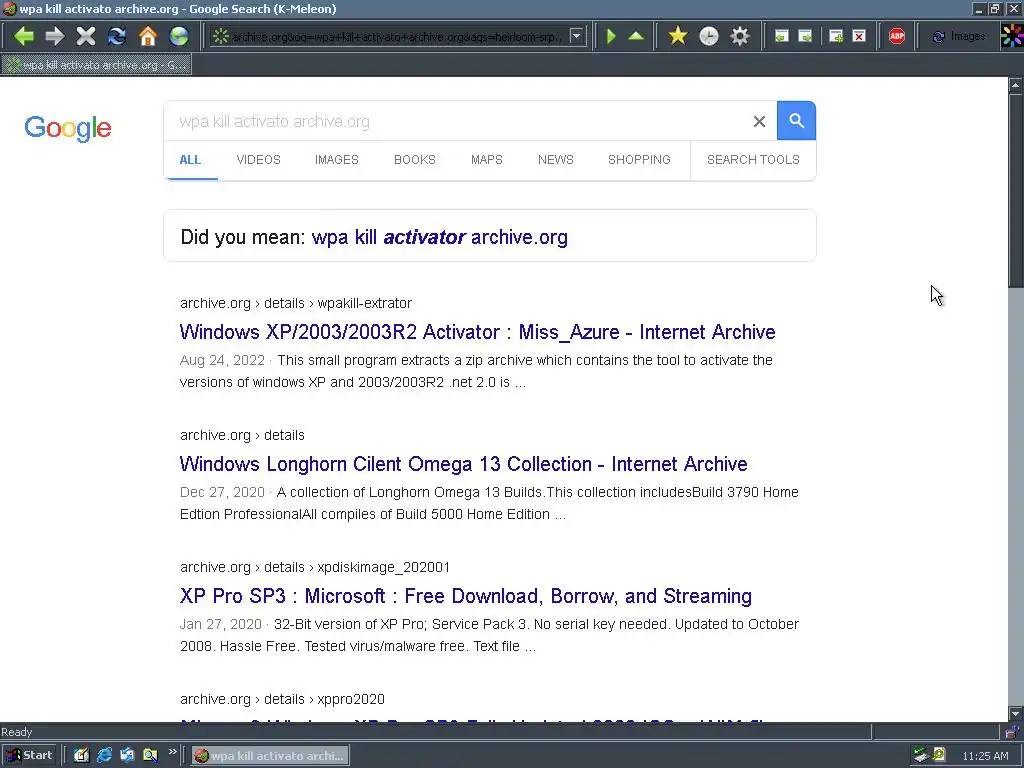Click the 'Dec 27, 2020' result date
This screenshot has height=768, width=1024.
click(x=222, y=492)
